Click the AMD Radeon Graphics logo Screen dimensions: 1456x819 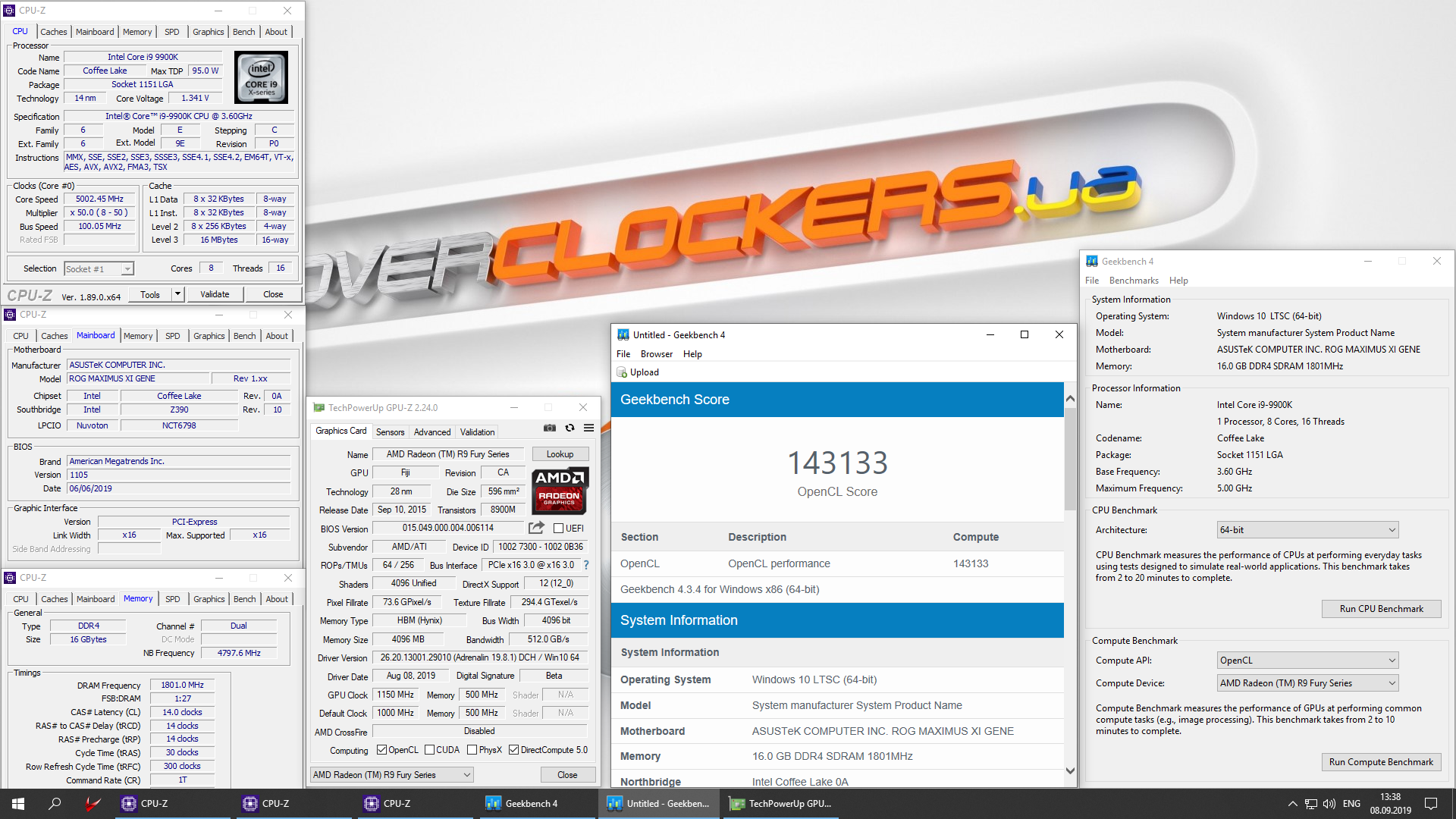(x=560, y=491)
